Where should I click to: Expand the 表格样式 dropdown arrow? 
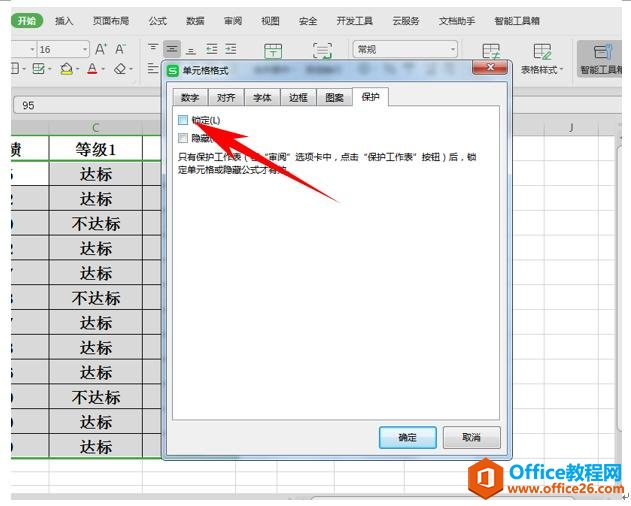click(x=561, y=69)
